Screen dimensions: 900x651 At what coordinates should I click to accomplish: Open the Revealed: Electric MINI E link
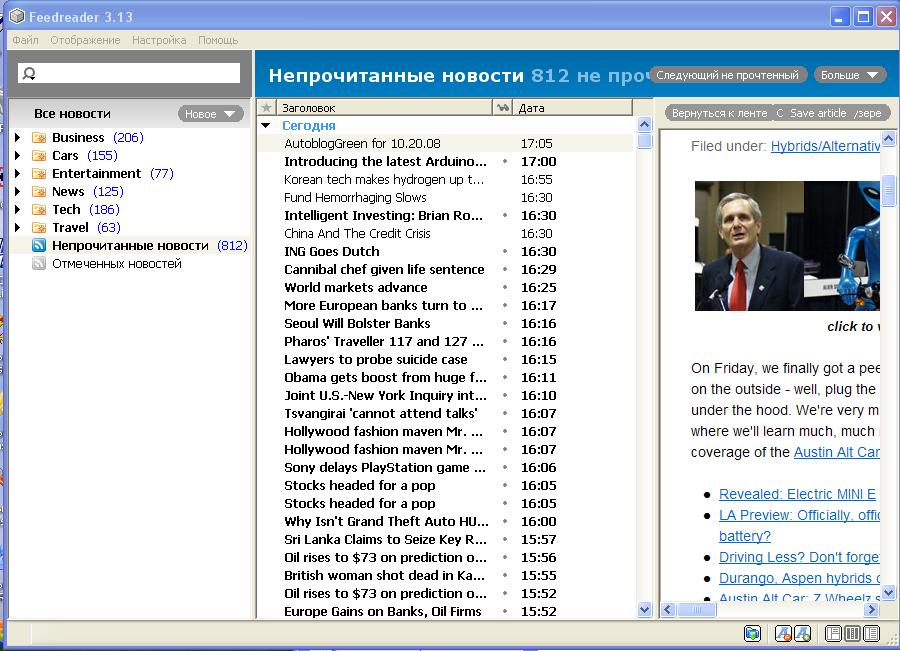click(x=796, y=494)
